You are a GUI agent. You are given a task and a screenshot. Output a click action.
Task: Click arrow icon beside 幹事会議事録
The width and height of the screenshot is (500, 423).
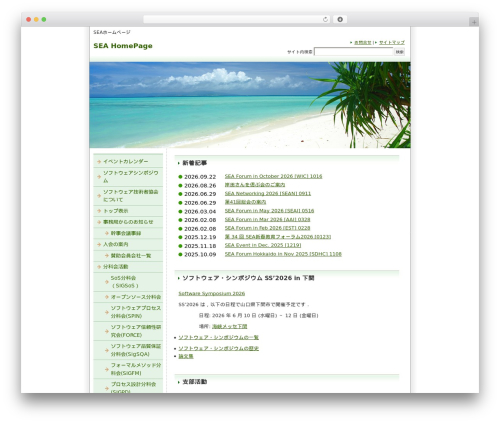(107, 233)
